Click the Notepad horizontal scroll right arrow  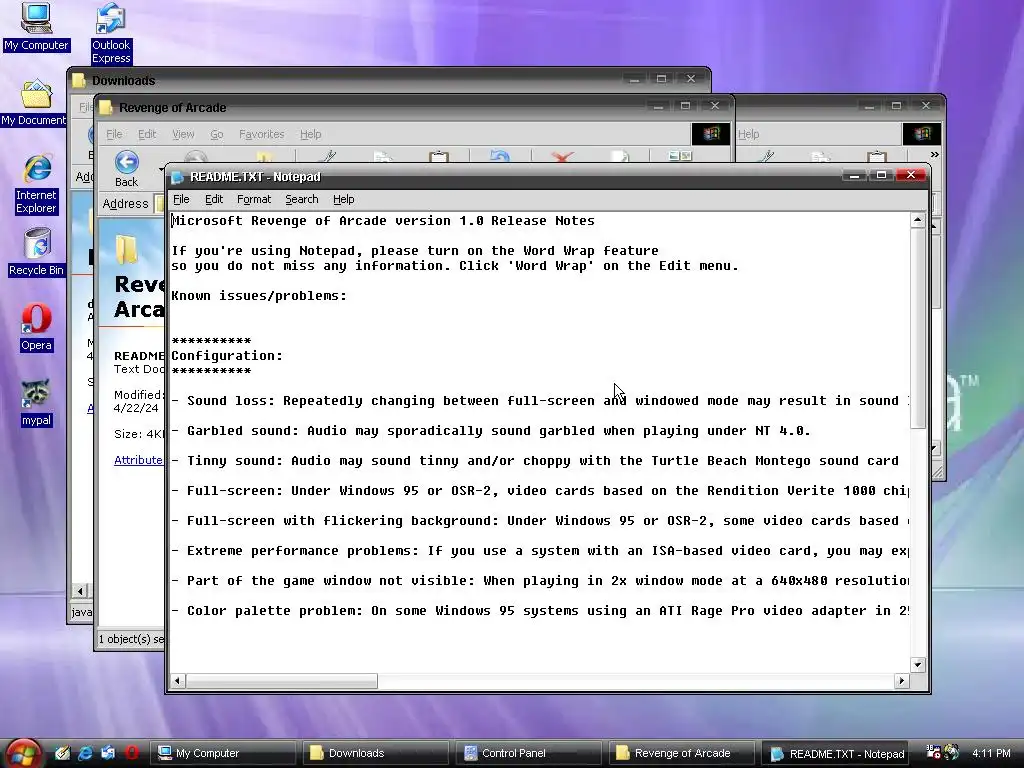[x=902, y=680]
